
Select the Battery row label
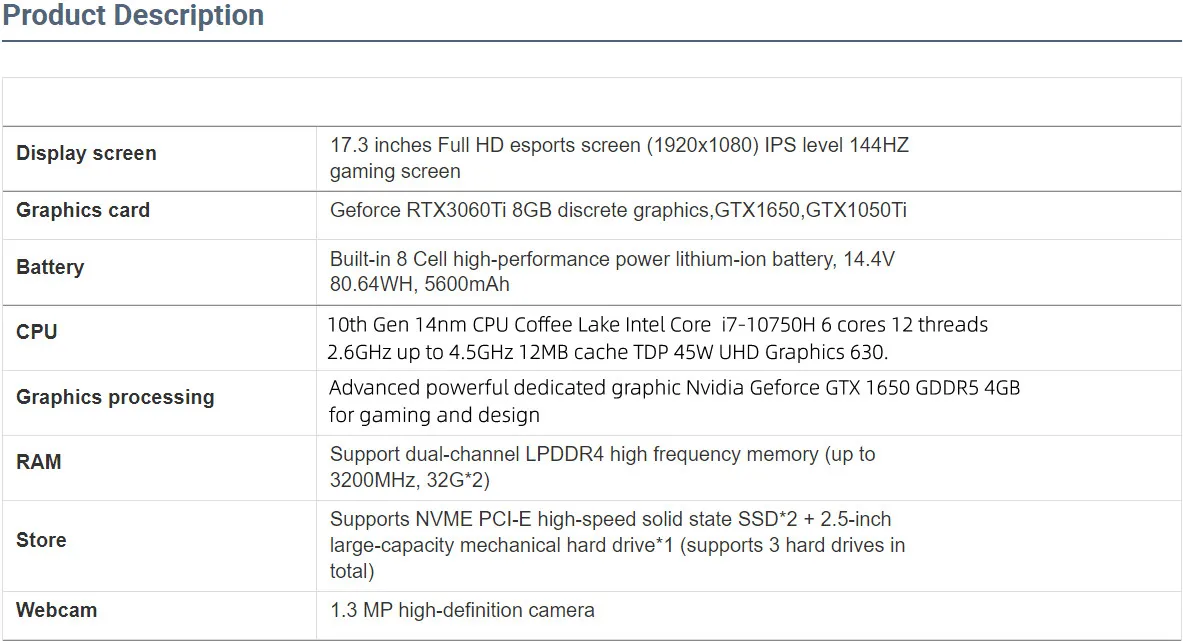click(50, 267)
